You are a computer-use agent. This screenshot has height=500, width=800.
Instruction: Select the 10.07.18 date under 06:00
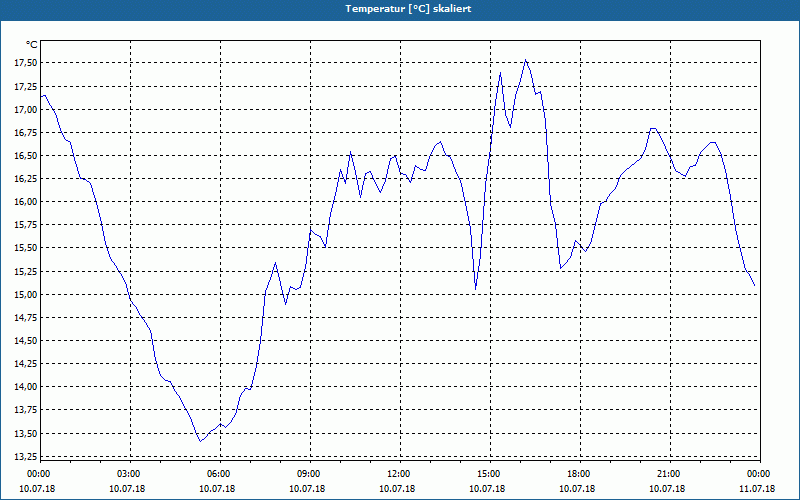(217, 488)
